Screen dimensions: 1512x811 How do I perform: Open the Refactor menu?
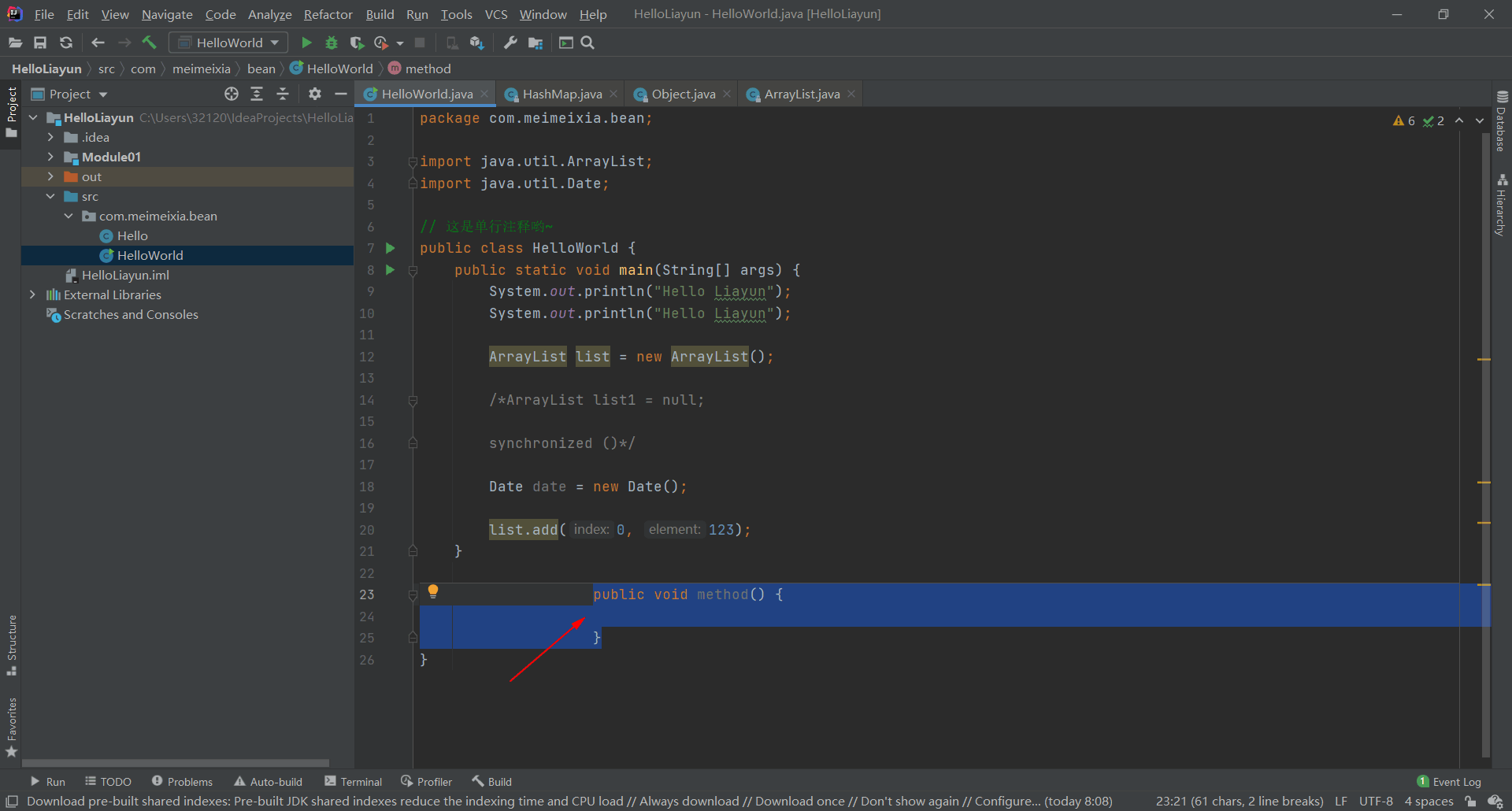tap(328, 14)
